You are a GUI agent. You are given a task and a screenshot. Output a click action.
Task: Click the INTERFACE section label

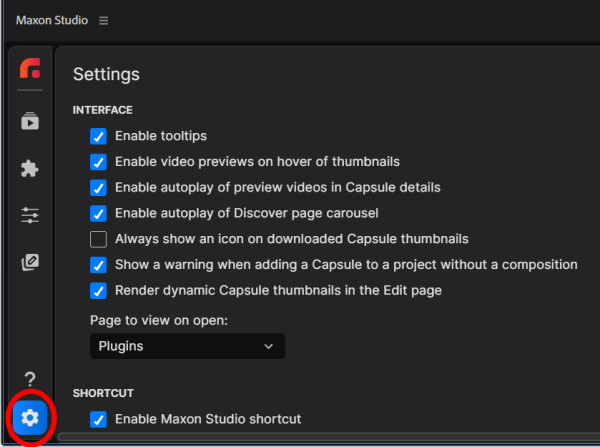(103, 110)
